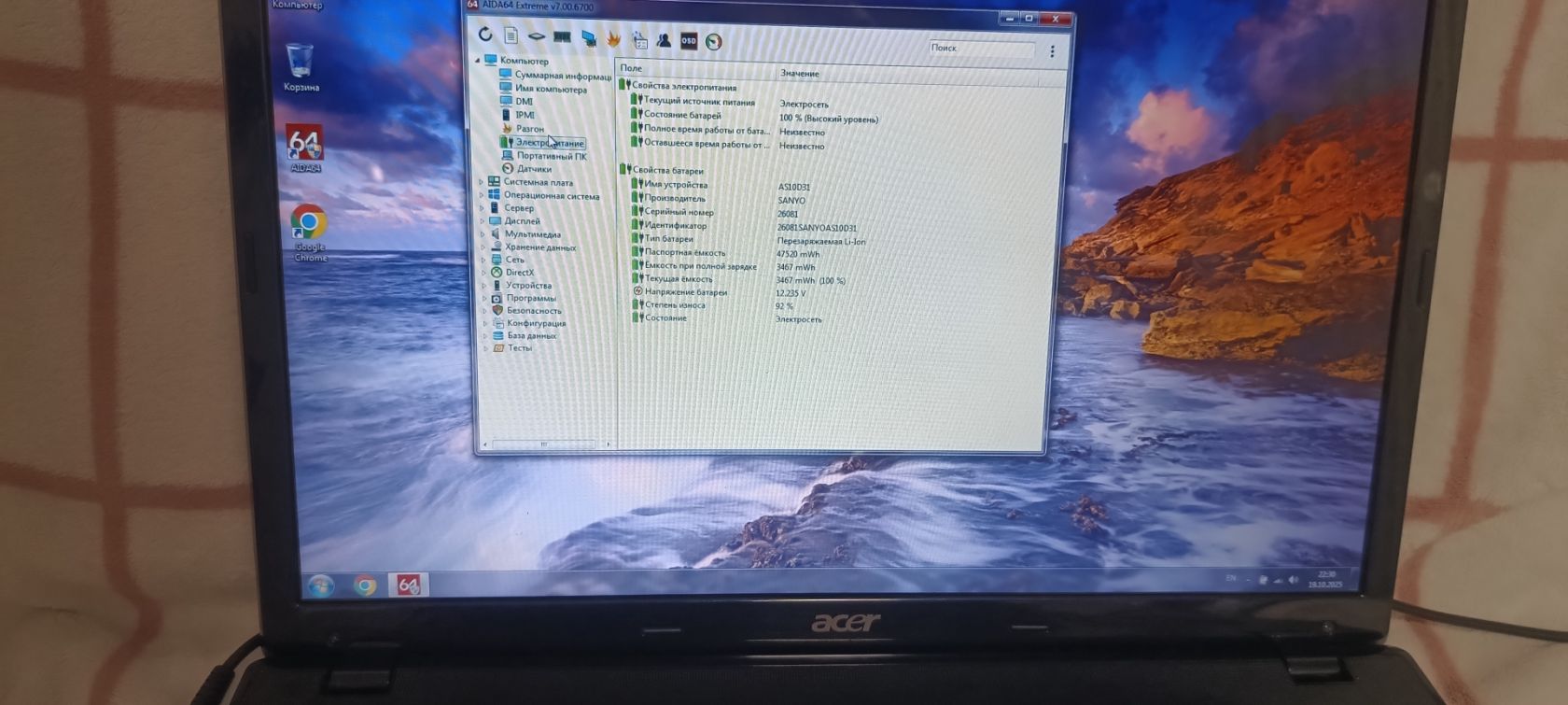Image resolution: width=1568 pixels, height=705 pixels.
Task: Click in the Поиск search field
Action: (x=982, y=49)
